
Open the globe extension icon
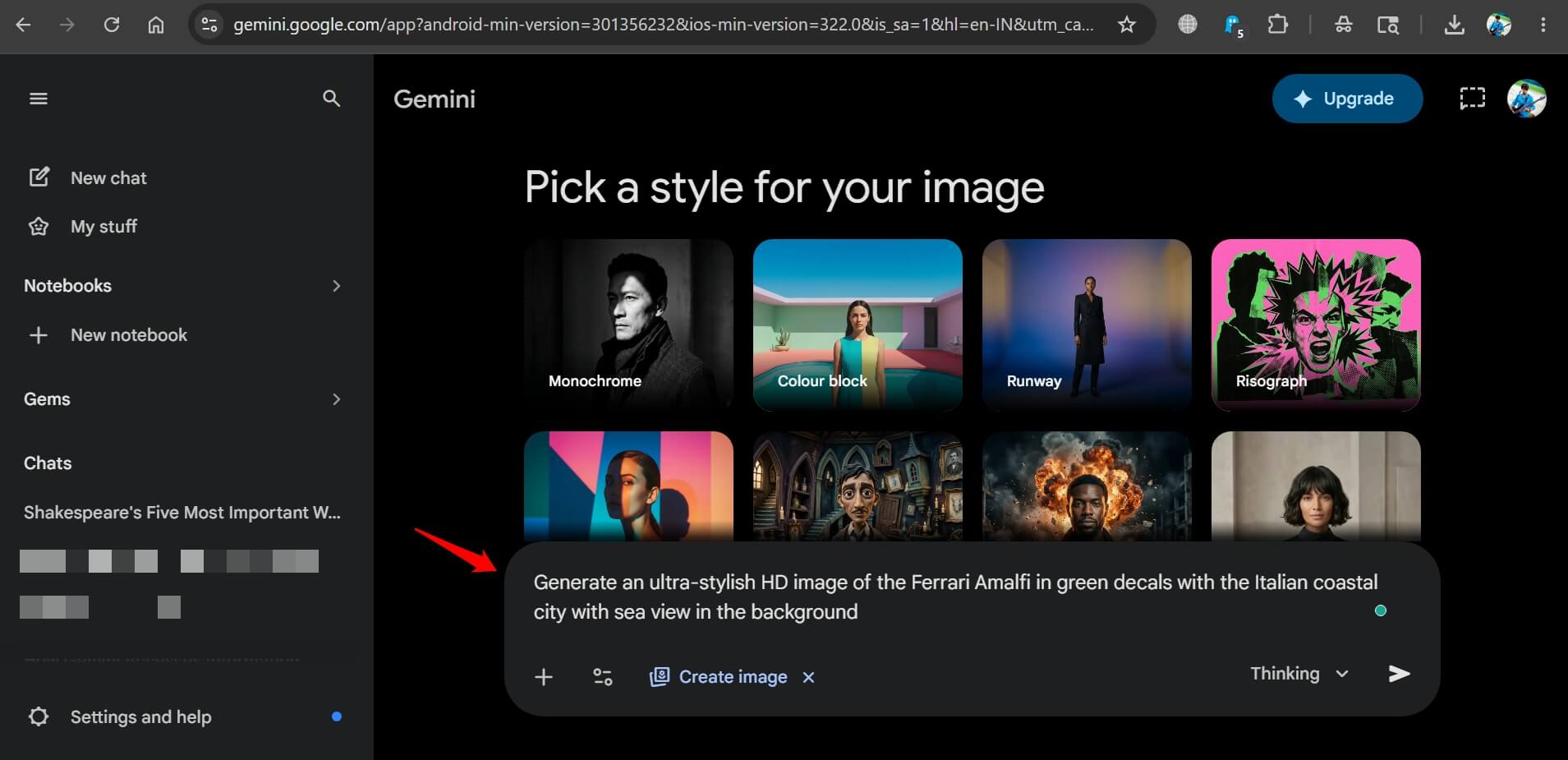1188,25
